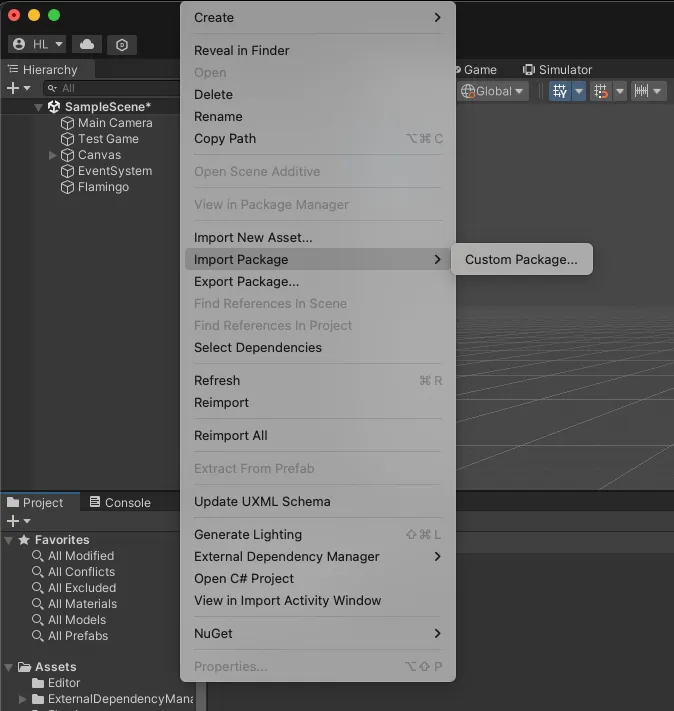Open External Dependency Manager submenu

point(317,556)
